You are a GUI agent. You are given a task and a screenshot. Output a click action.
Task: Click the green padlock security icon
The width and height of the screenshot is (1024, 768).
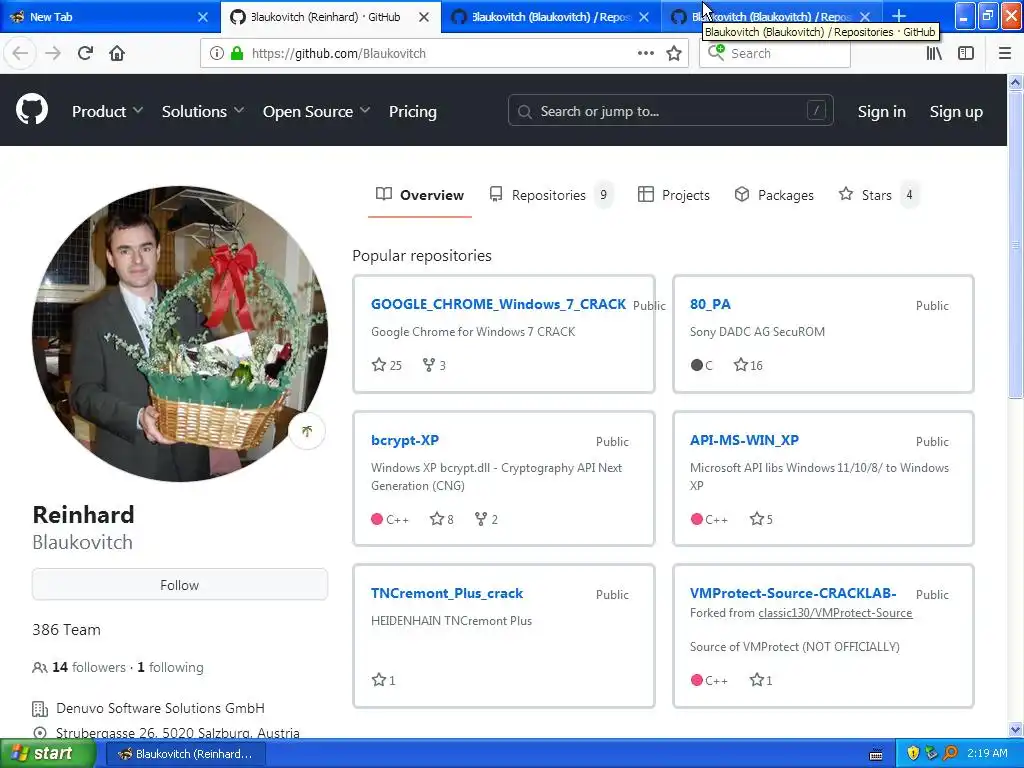point(237,53)
